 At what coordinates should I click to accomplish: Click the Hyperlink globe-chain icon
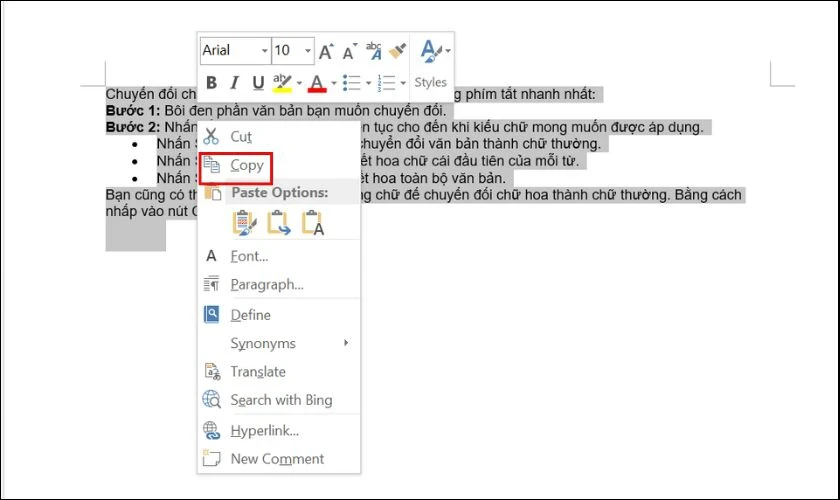point(212,430)
